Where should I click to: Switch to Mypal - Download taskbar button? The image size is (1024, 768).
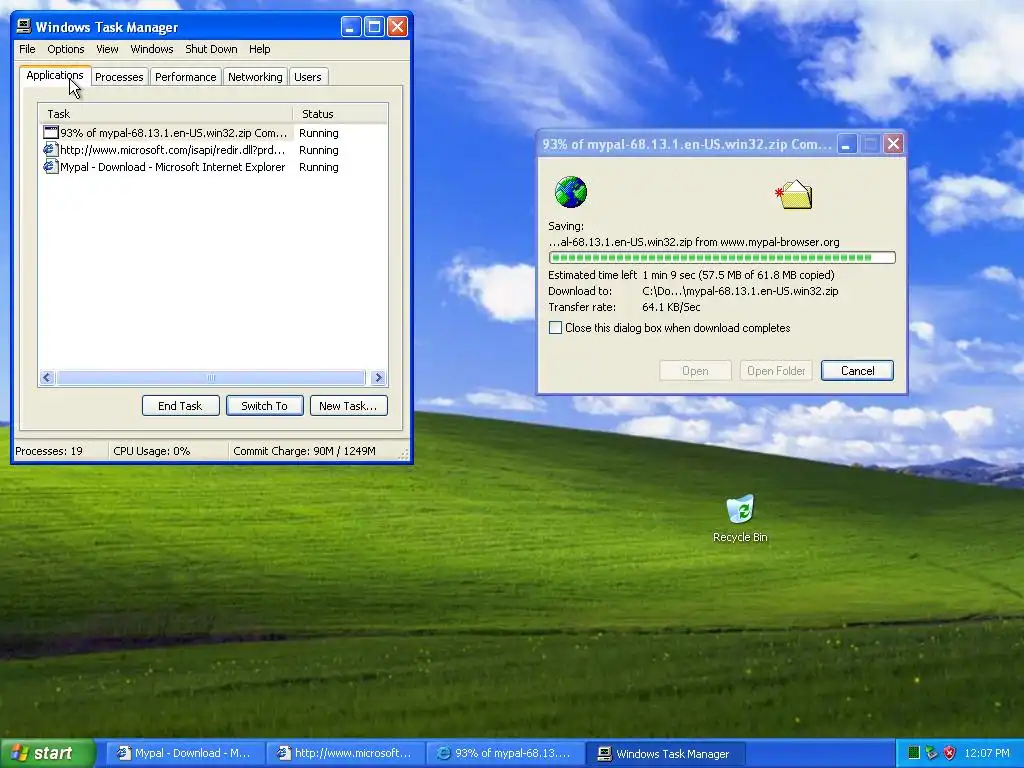click(185, 753)
